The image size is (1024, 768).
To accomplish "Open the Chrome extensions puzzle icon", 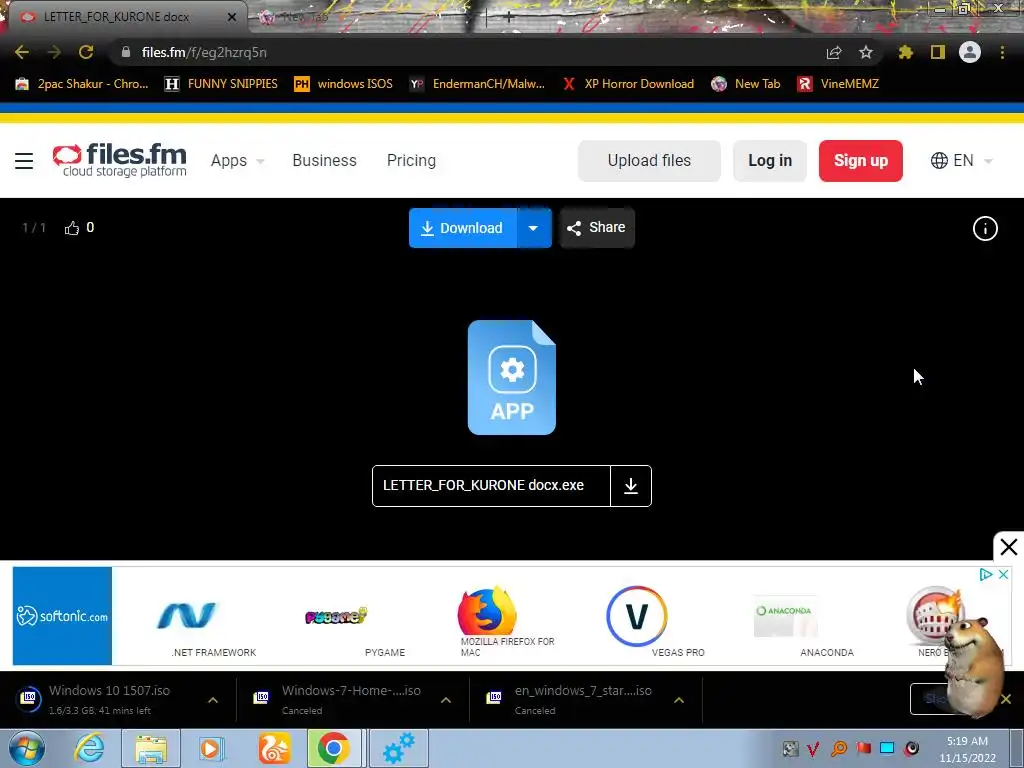I will tap(906, 52).
